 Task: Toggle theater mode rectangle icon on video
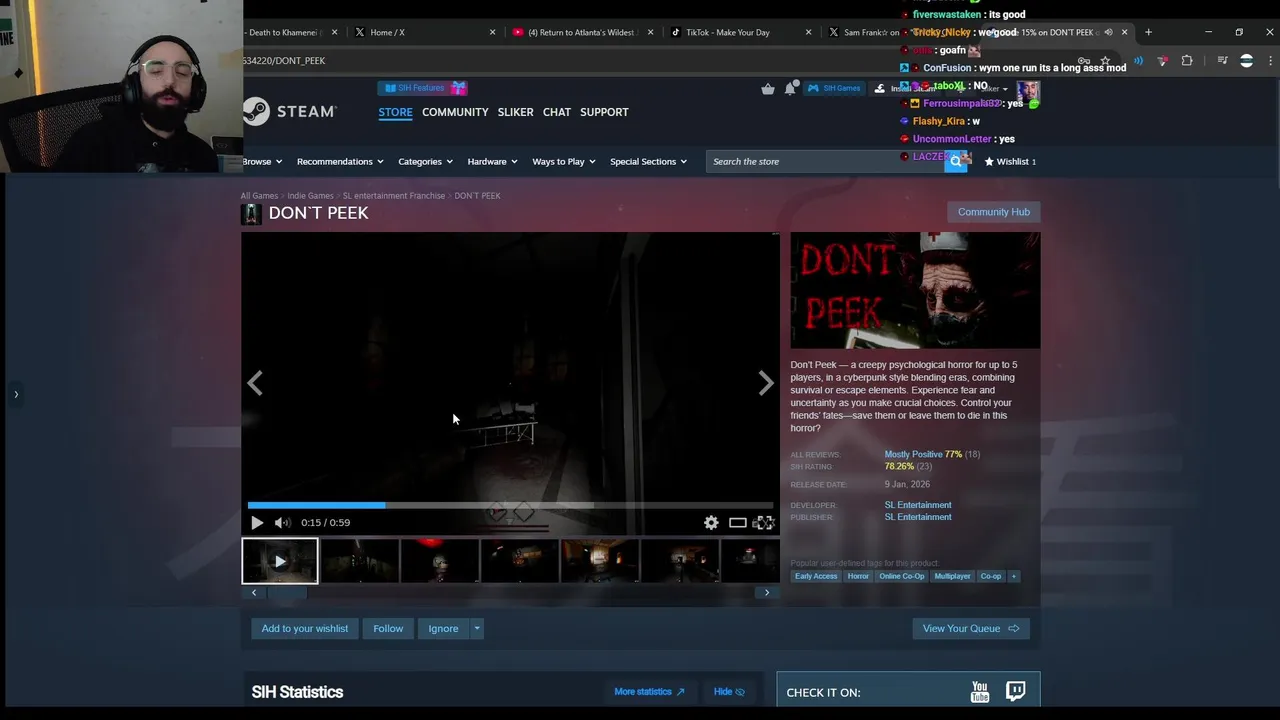tap(737, 522)
